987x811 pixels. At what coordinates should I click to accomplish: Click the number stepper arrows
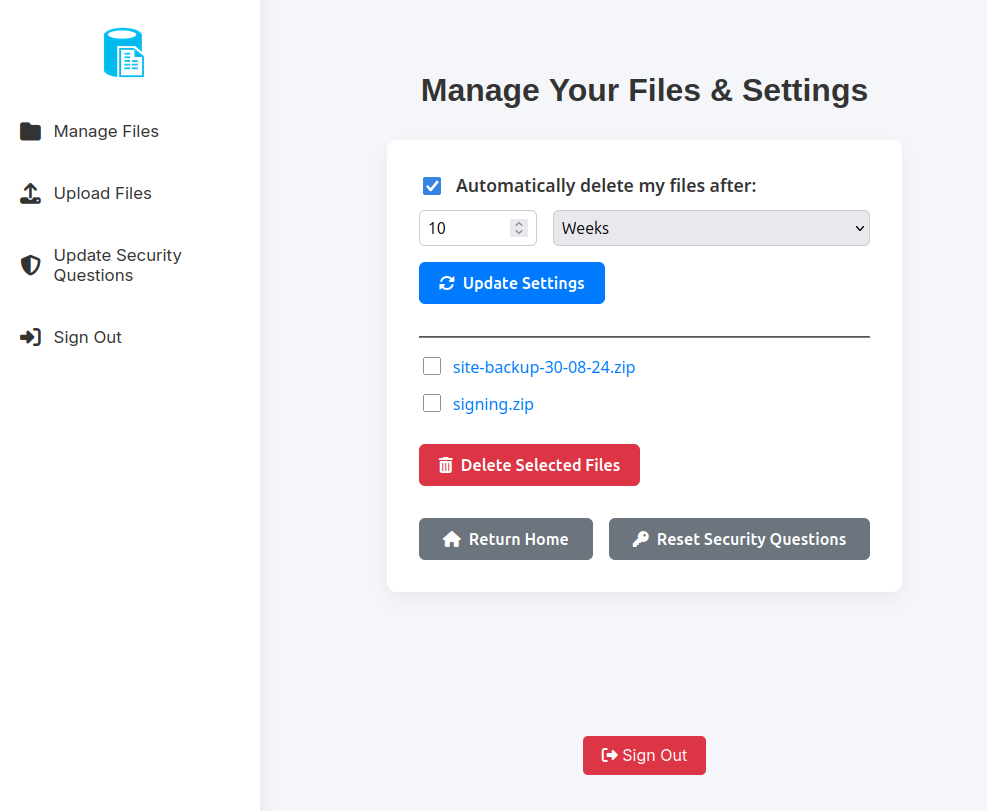point(518,228)
